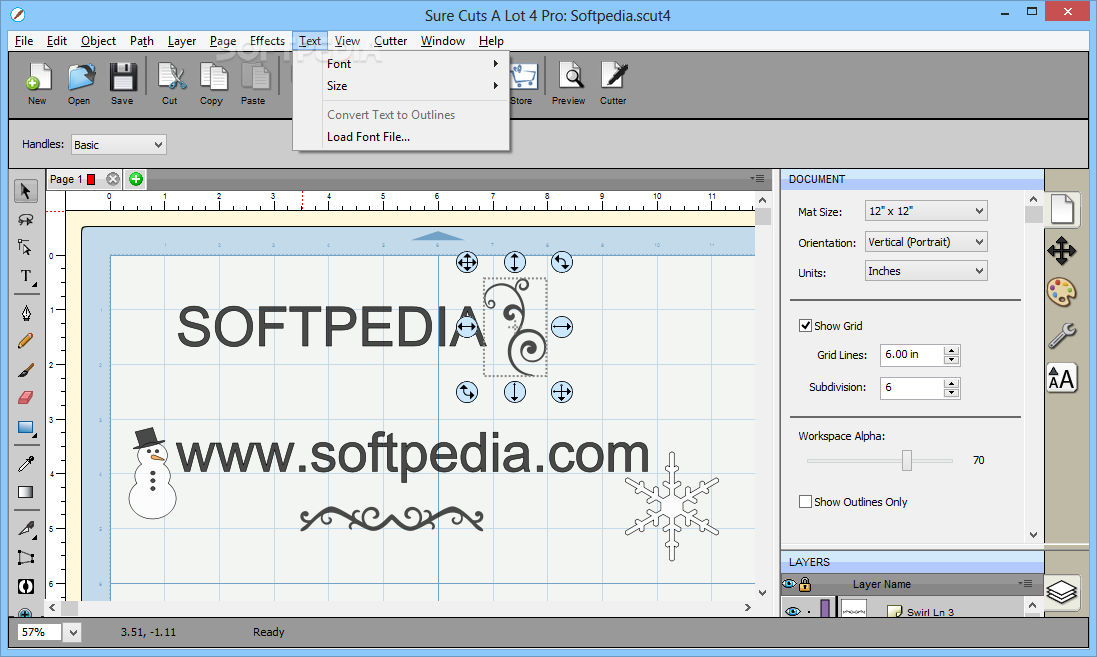
Task: Close the Page 1 tab
Action: click(113, 179)
